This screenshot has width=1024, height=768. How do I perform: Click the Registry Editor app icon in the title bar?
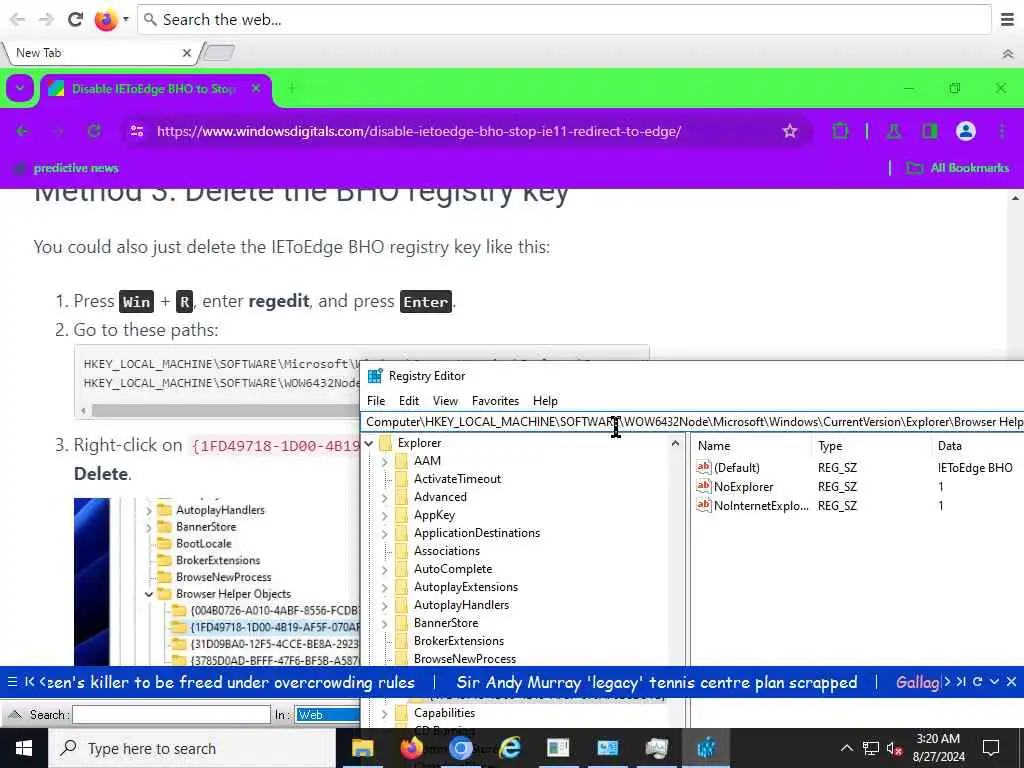(375, 376)
